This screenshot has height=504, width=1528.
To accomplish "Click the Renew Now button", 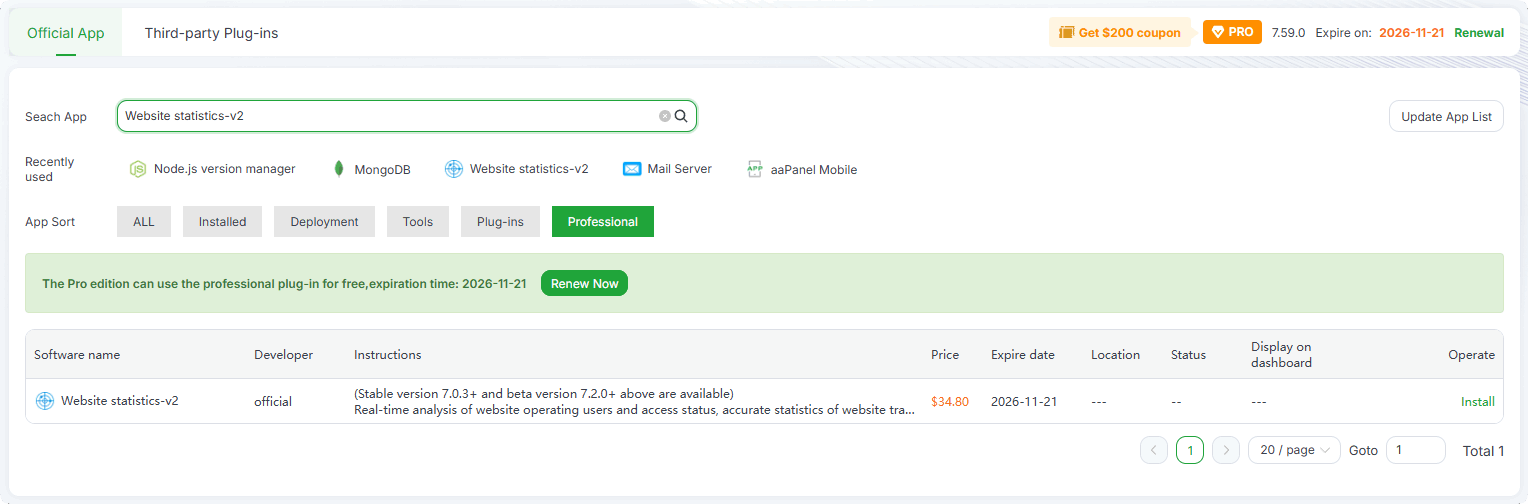I will coord(584,283).
